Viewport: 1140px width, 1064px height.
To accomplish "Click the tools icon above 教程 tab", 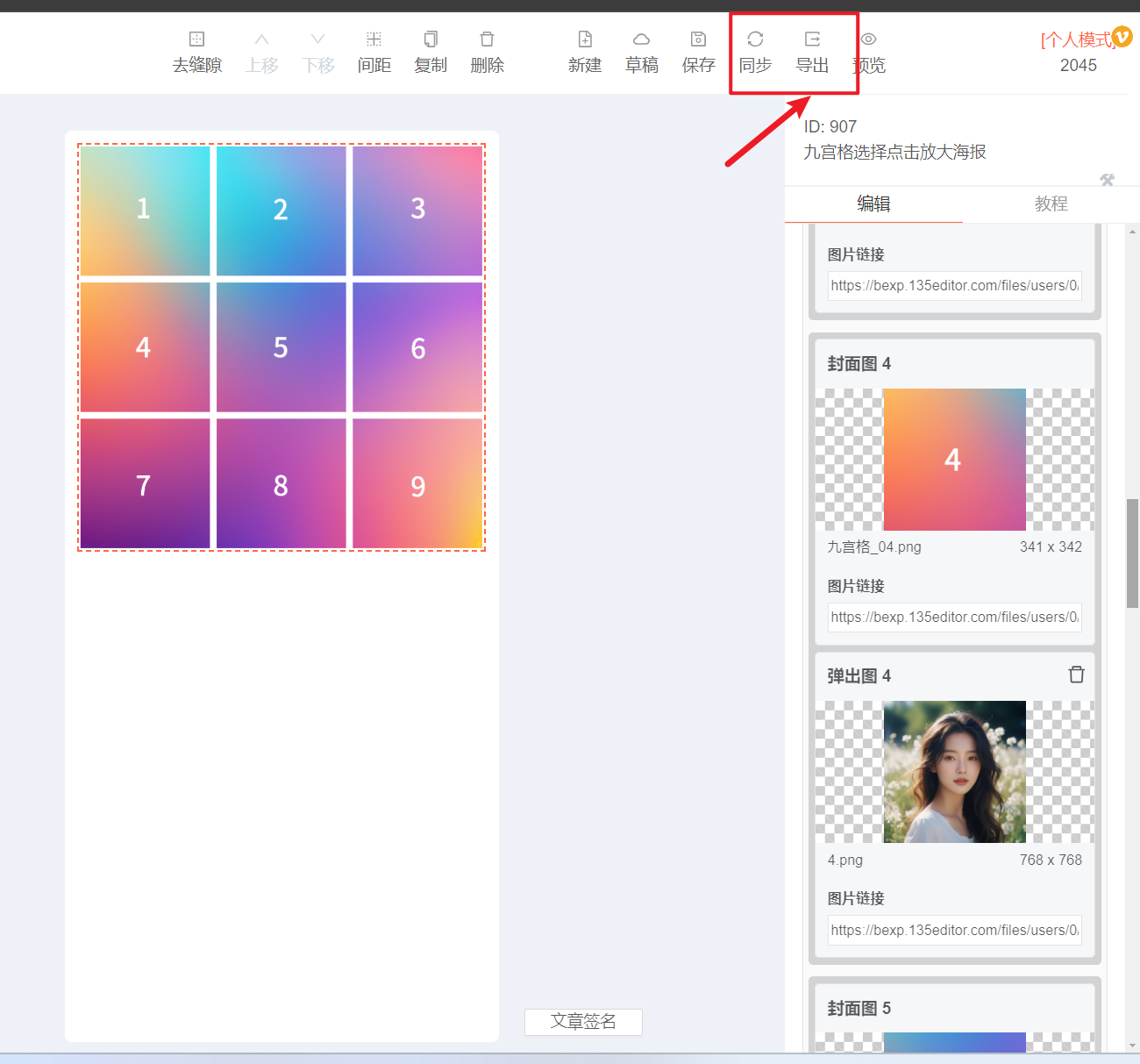I will 1108,180.
